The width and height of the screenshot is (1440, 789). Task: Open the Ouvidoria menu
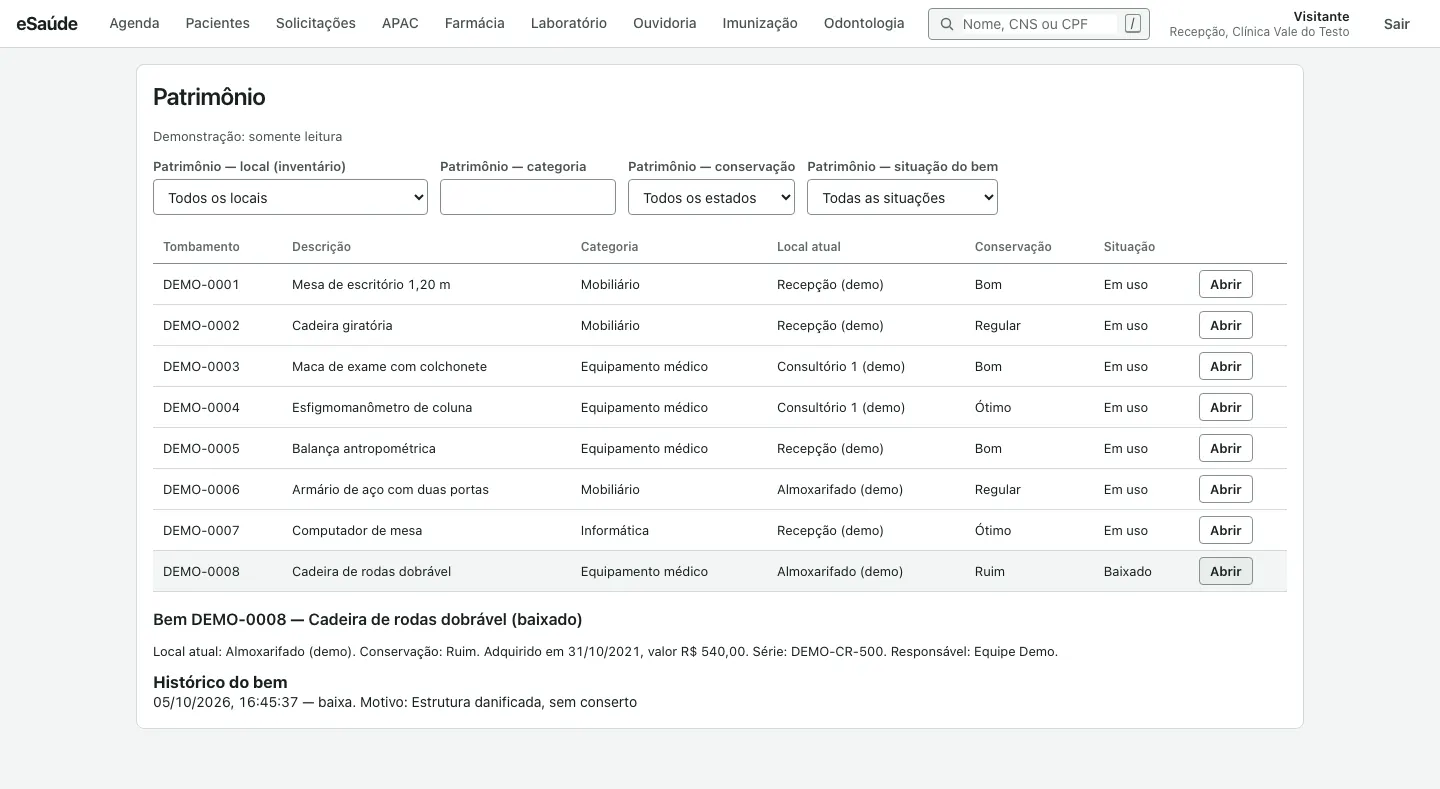(665, 23)
